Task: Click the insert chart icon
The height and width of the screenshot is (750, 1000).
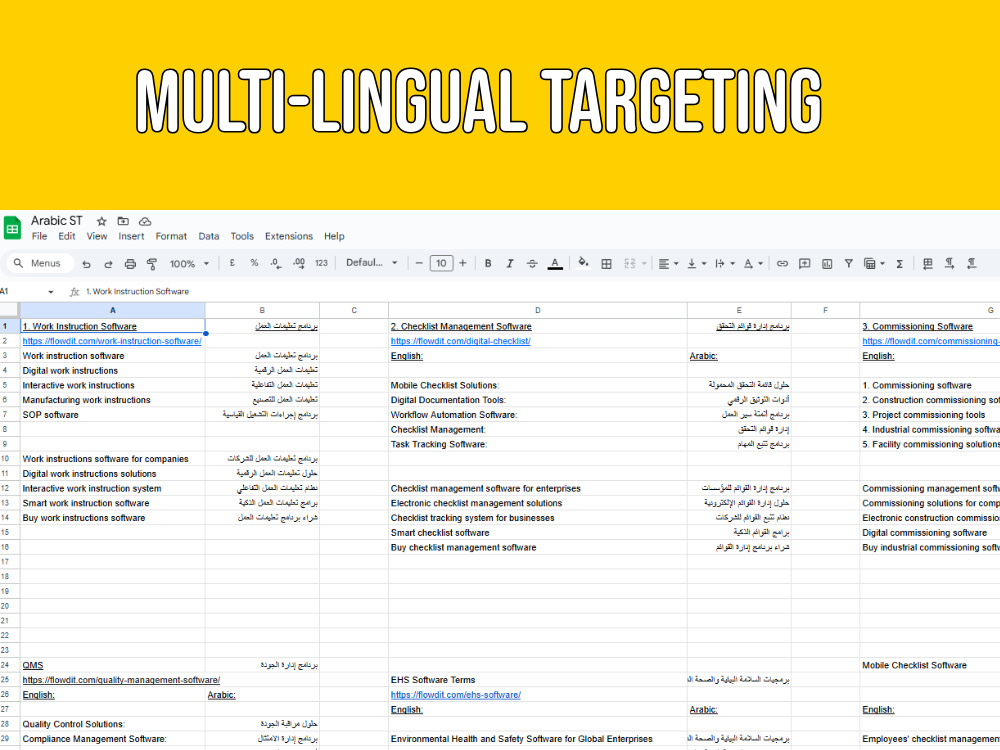Action: (x=827, y=263)
